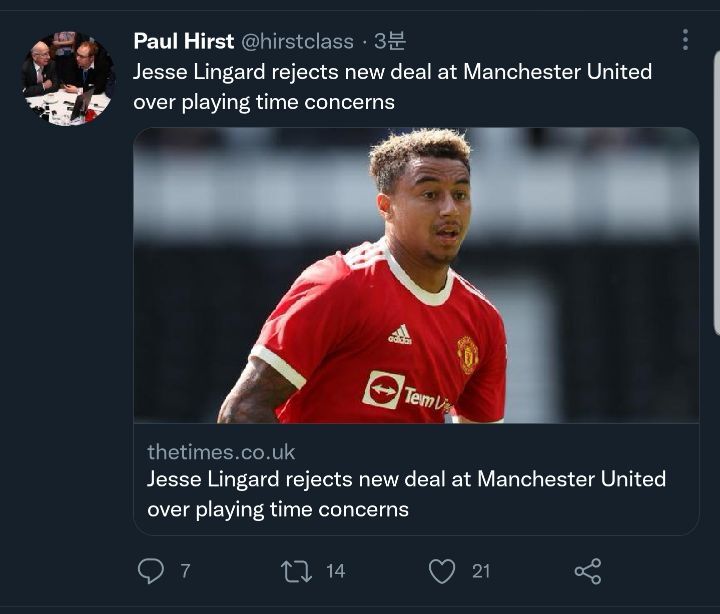The height and width of the screenshot is (614, 720).
Task: Click the TeamViewer sponsor logo on the jersey
Action: [407, 392]
